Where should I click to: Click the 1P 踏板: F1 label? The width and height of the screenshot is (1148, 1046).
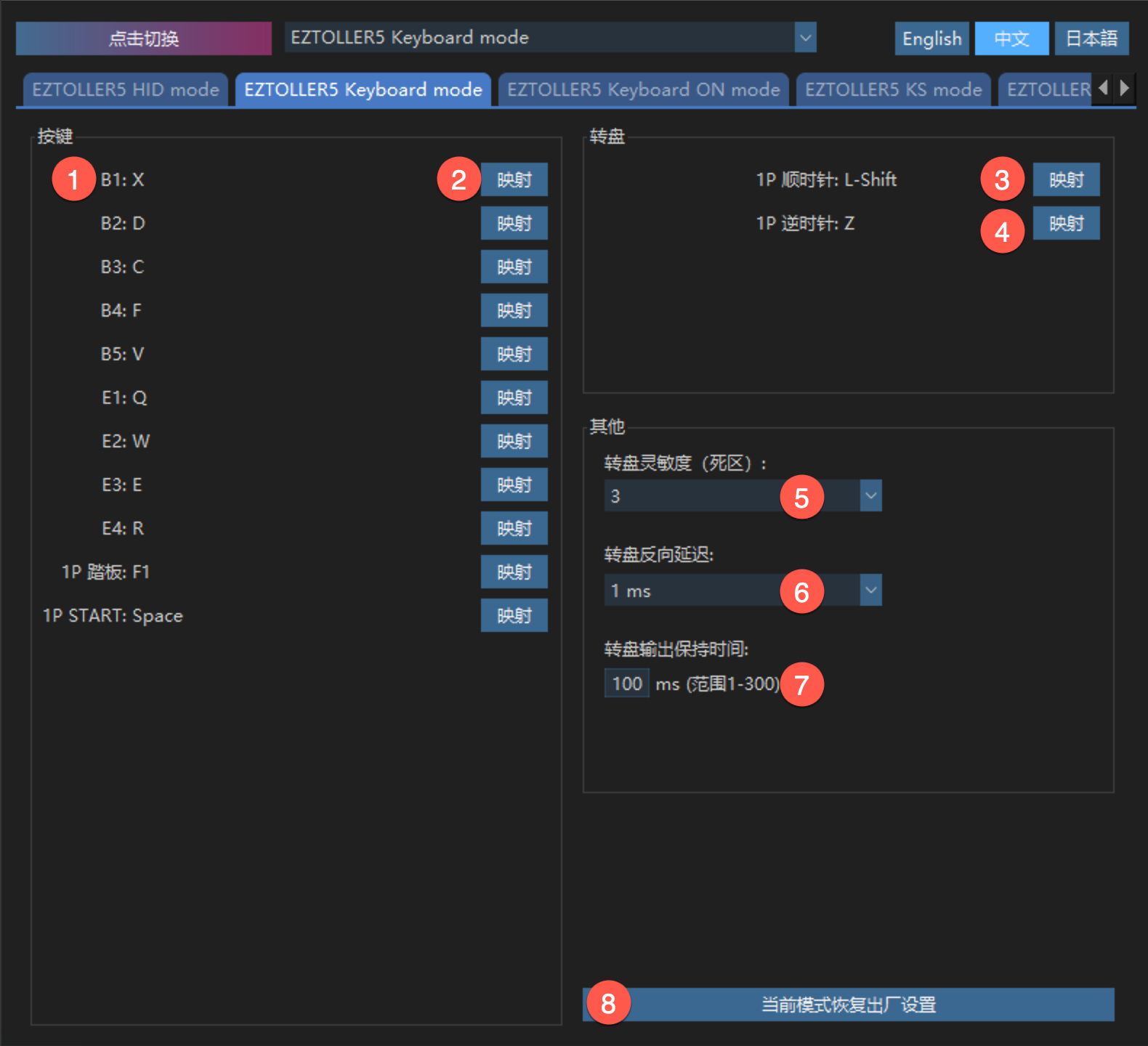(105, 572)
